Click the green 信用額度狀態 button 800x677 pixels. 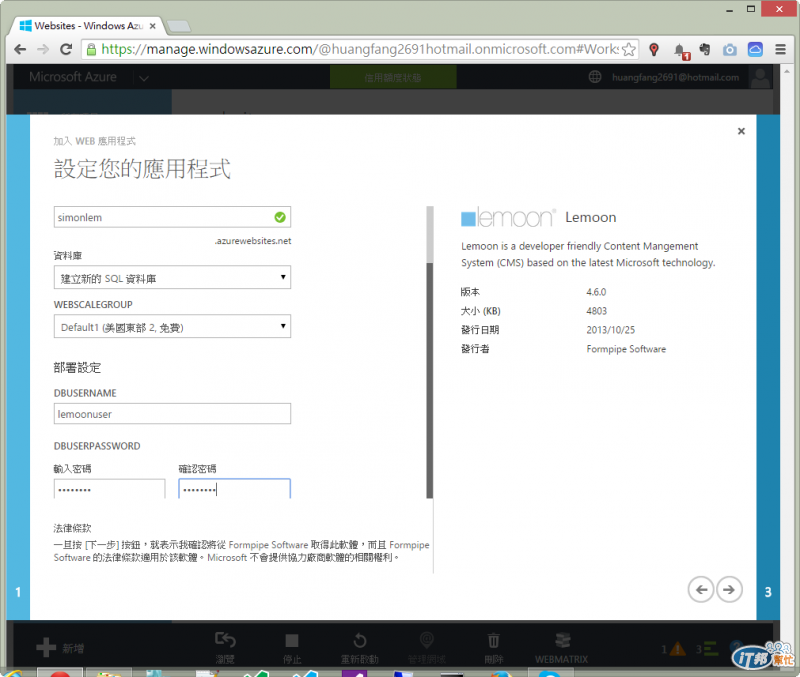pyautogui.click(x=393, y=78)
